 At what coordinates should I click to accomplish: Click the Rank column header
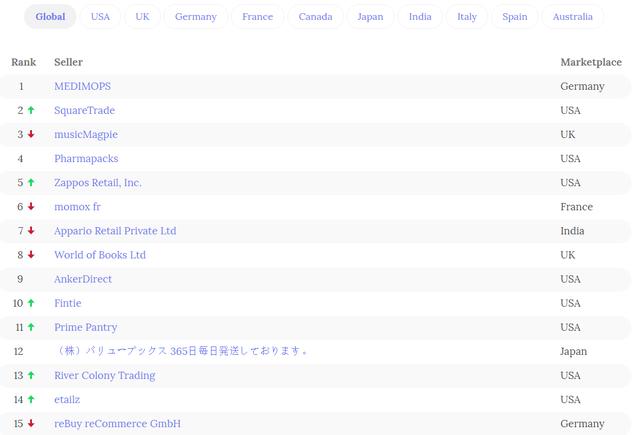point(24,62)
